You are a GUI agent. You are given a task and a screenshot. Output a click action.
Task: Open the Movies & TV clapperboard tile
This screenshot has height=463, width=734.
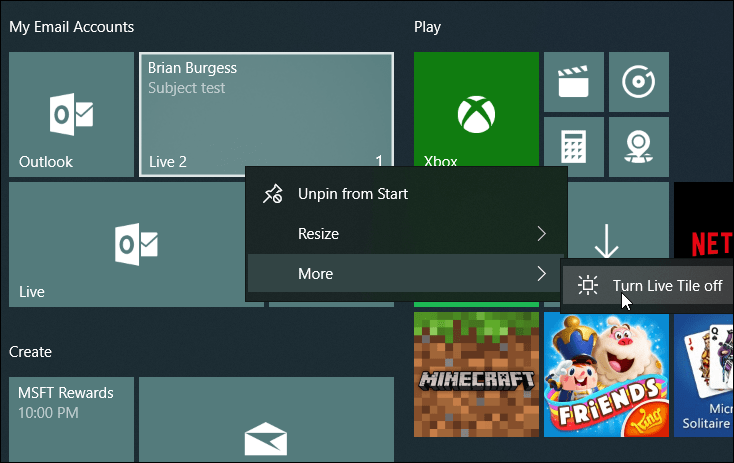pyautogui.click(x=573, y=82)
